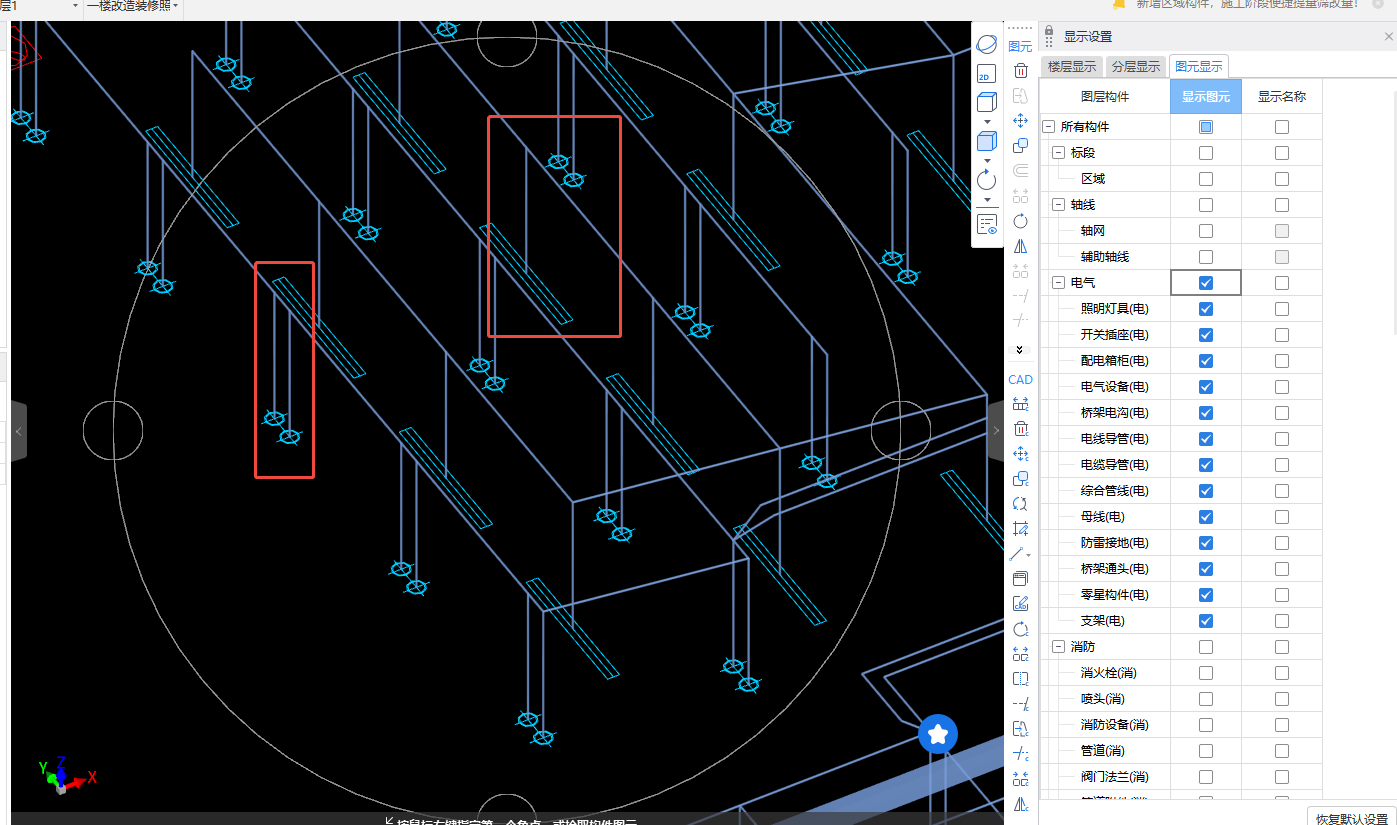Viewport: 1397px width, 825px height.
Task: Select the solid shaded cube display icon
Action: [986, 141]
